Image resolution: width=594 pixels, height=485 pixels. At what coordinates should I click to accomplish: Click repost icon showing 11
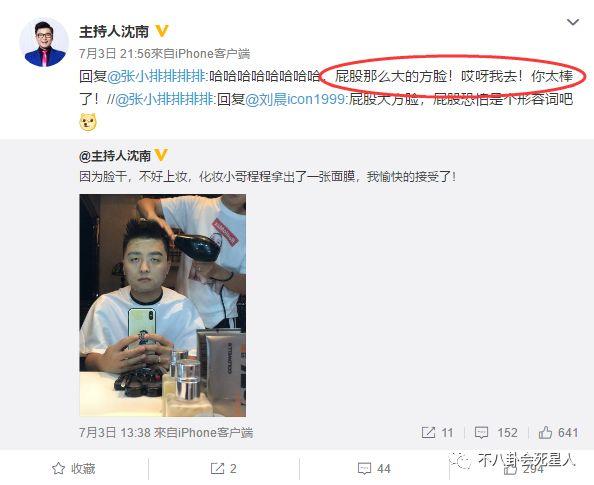click(x=437, y=433)
